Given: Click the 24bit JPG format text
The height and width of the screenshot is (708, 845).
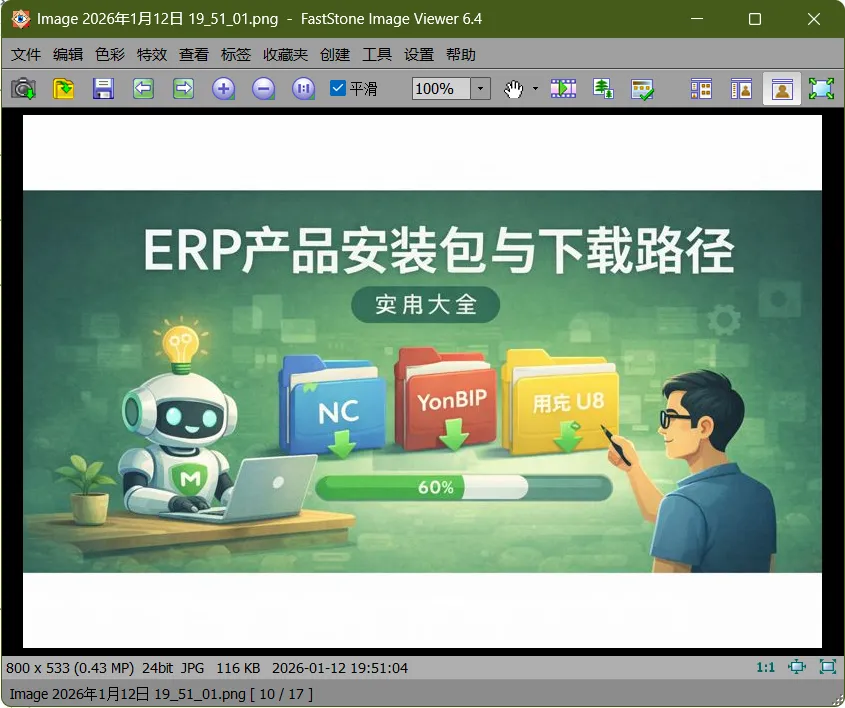Looking at the screenshot, I should pyautogui.click(x=173, y=668).
